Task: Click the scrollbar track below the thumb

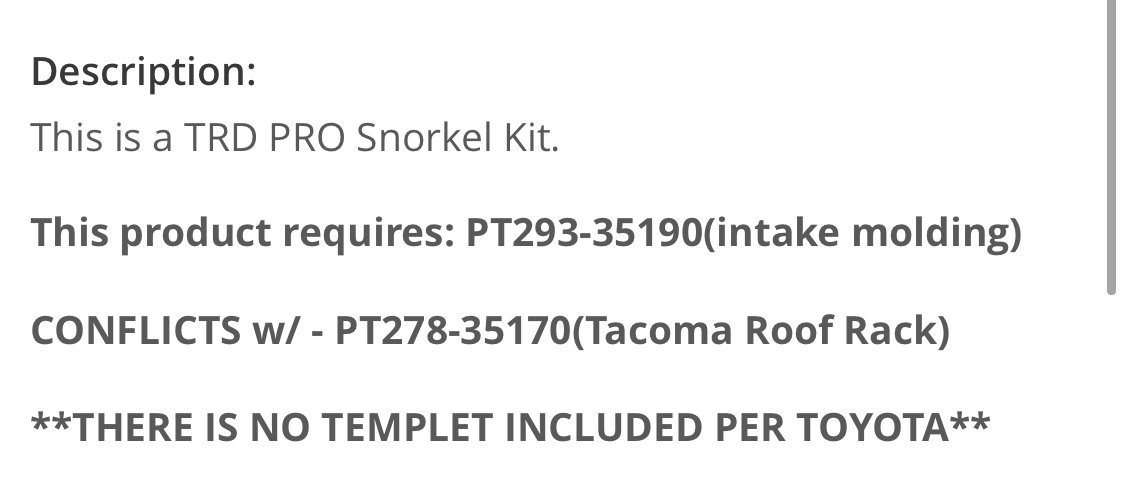Action: point(1111,393)
